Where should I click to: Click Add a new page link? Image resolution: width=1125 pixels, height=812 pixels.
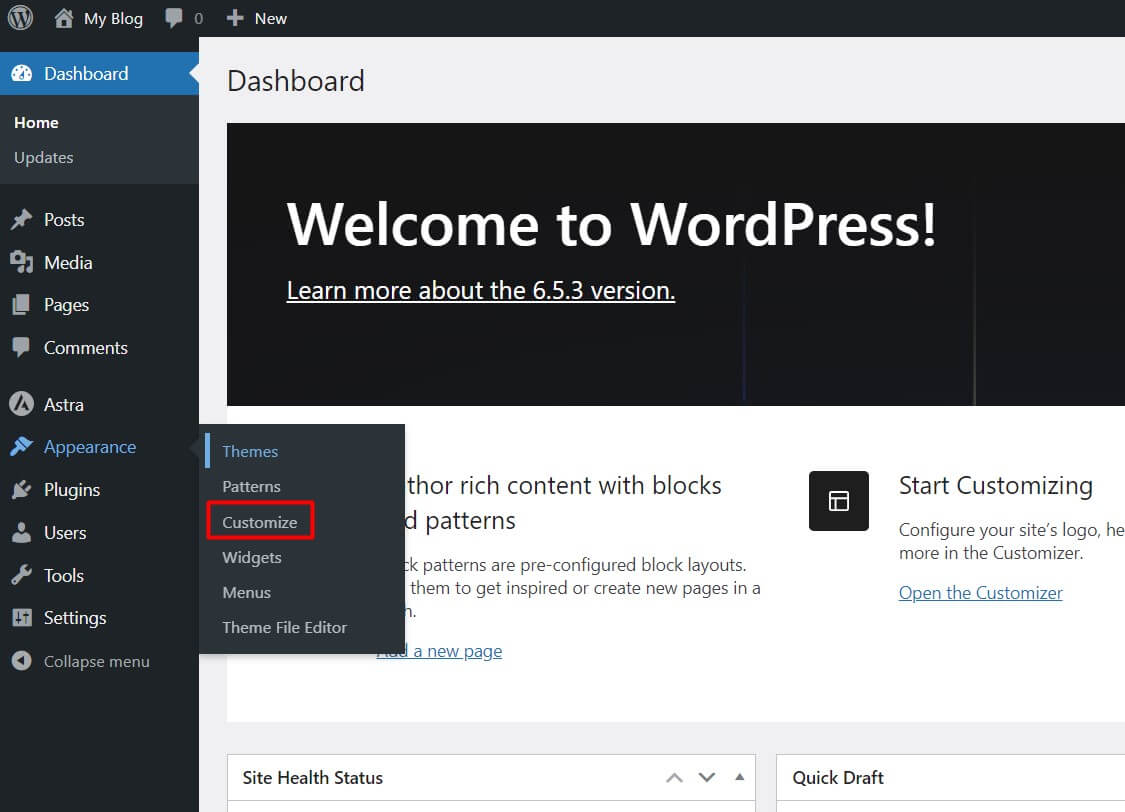(x=439, y=651)
